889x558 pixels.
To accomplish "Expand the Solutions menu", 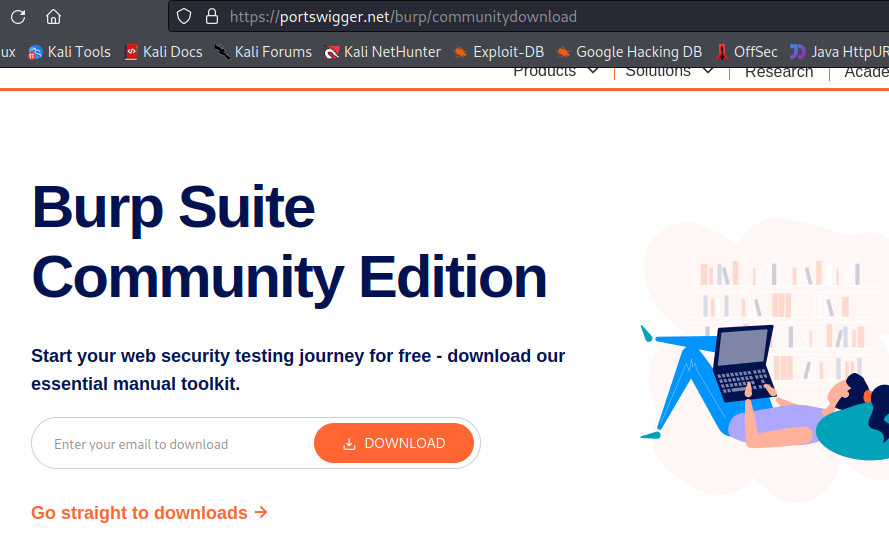I will (669, 72).
